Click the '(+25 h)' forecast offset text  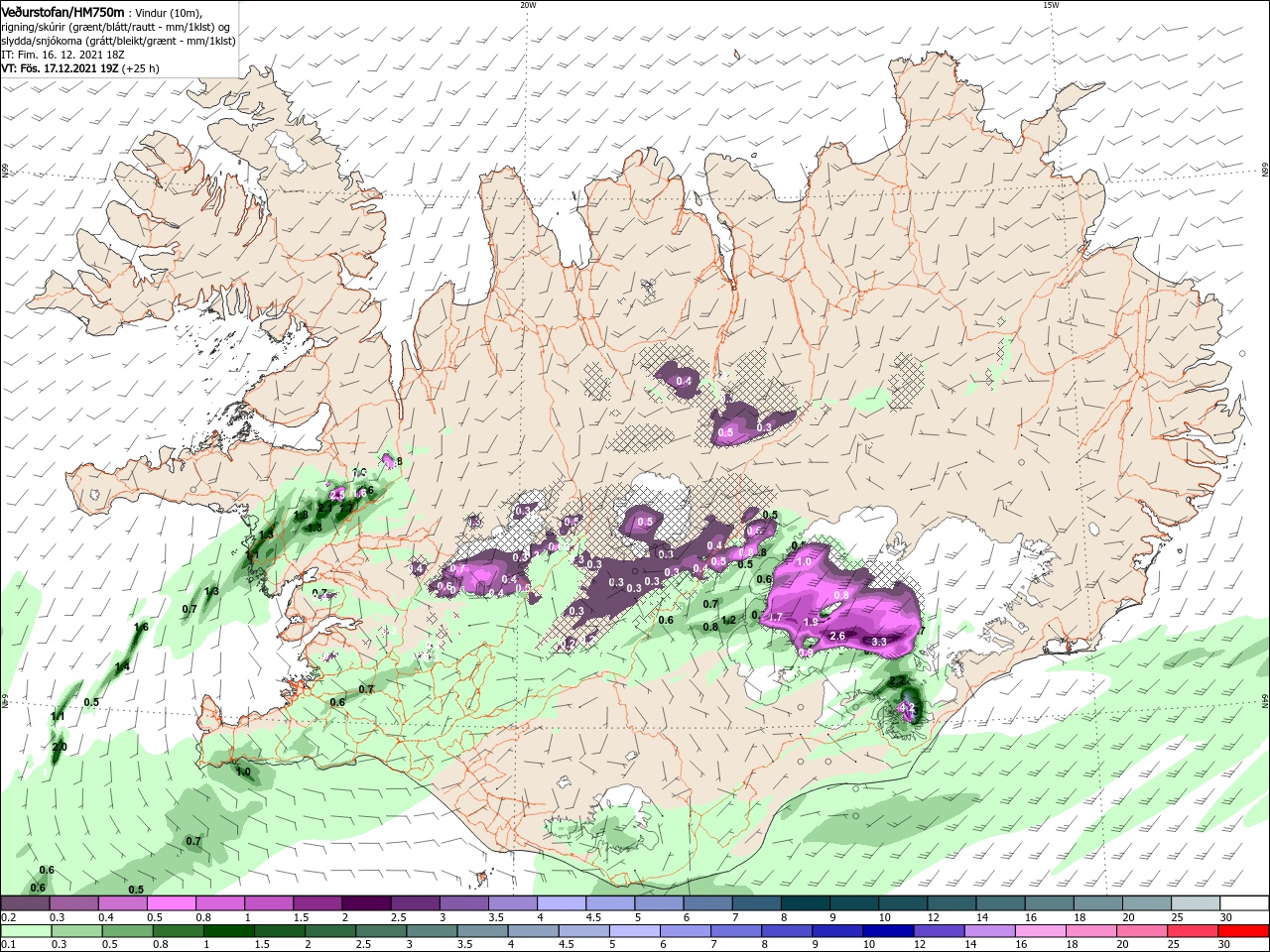point(141,68)
